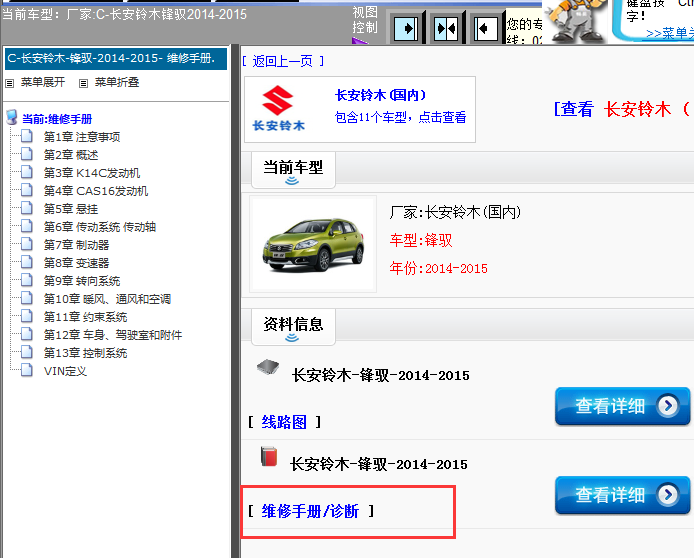Image resolution: width=694 pixels, height=558 pixels.
Task: Click the gray wiring diagram module icon
Action: point(268,367)
